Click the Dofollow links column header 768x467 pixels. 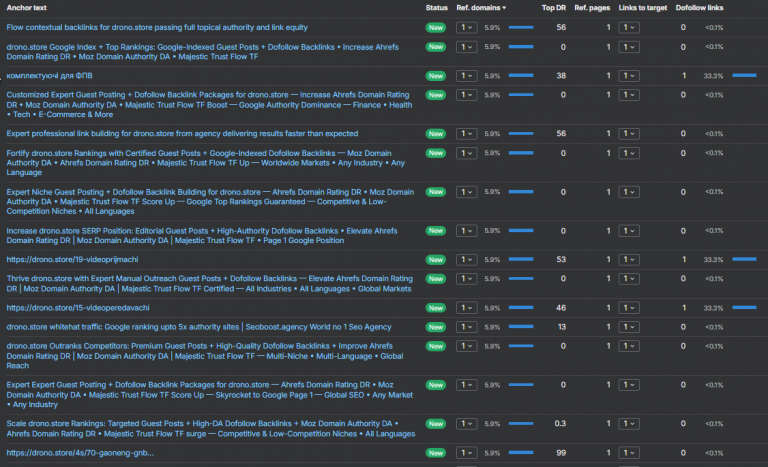click(699, 8)
